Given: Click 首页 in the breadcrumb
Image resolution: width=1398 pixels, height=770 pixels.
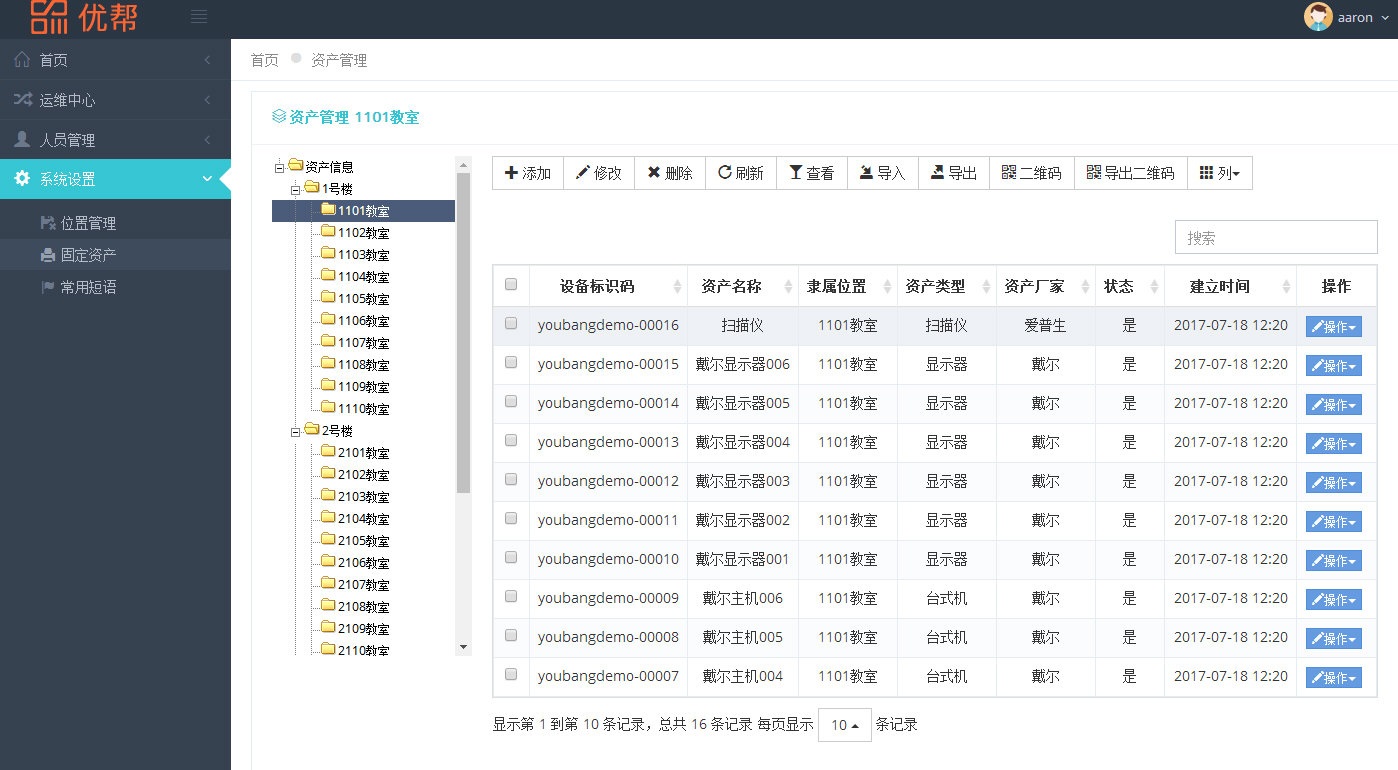Looking at the screenshot, I should click(x=264, y=60).
